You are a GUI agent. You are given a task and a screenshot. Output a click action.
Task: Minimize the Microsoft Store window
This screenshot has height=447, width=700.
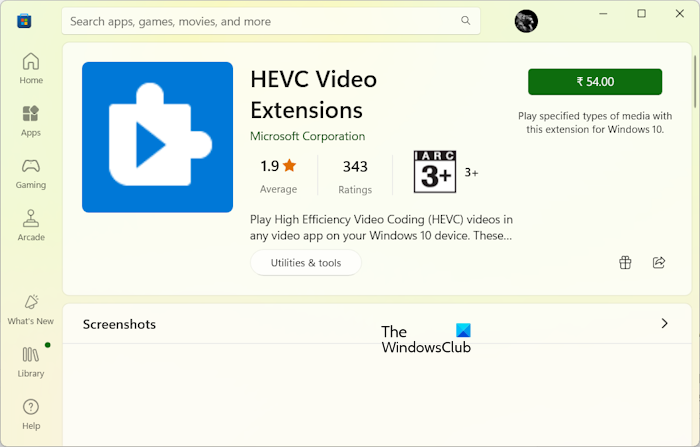coord(603,14)
